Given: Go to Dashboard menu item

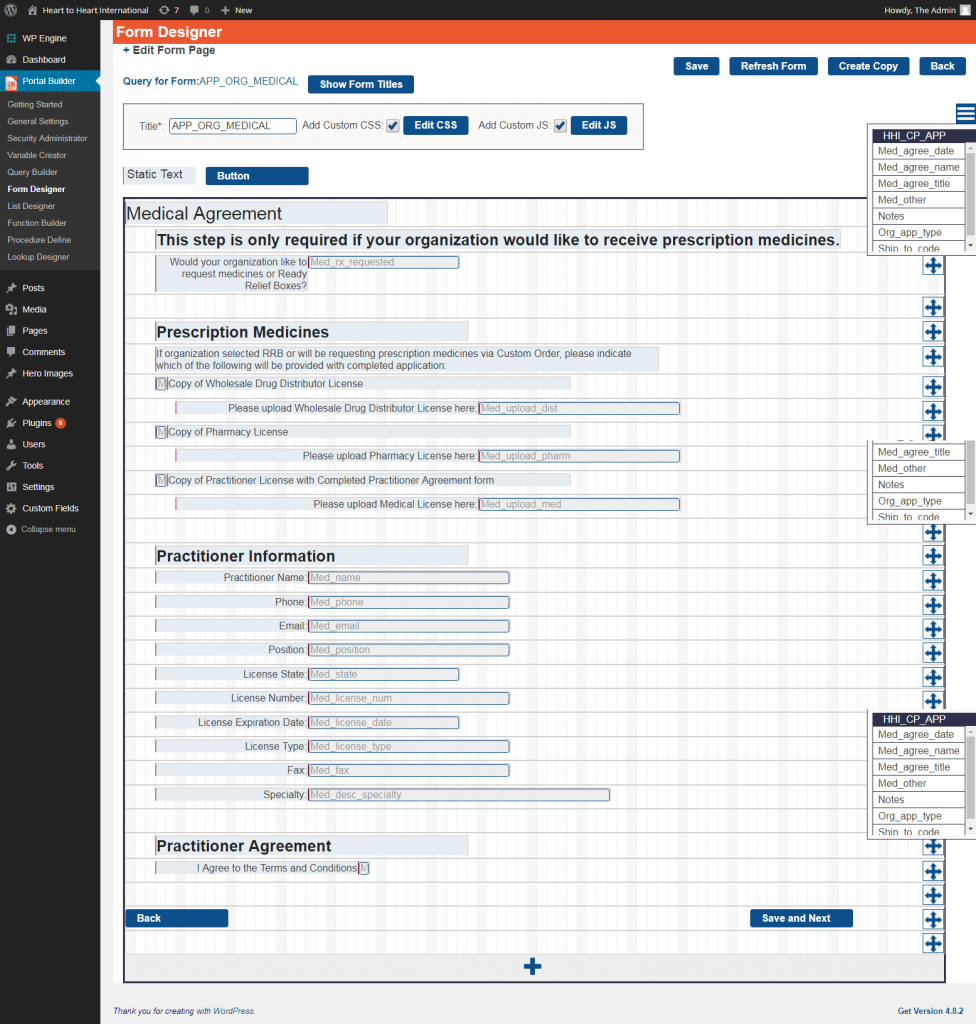Looking at the screenshot, I should (x=44, y=59).
